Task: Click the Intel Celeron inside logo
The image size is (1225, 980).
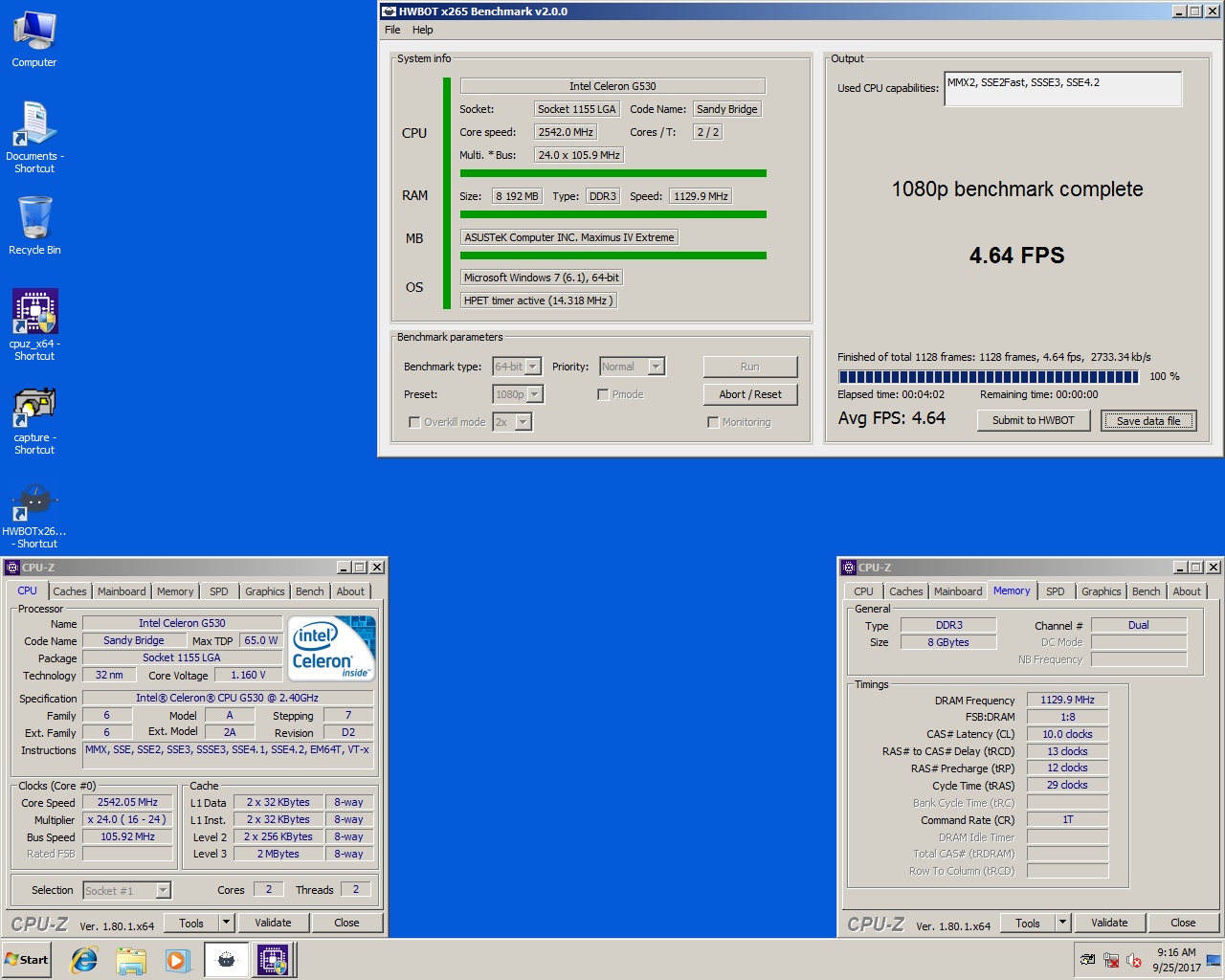Action: 332,649
